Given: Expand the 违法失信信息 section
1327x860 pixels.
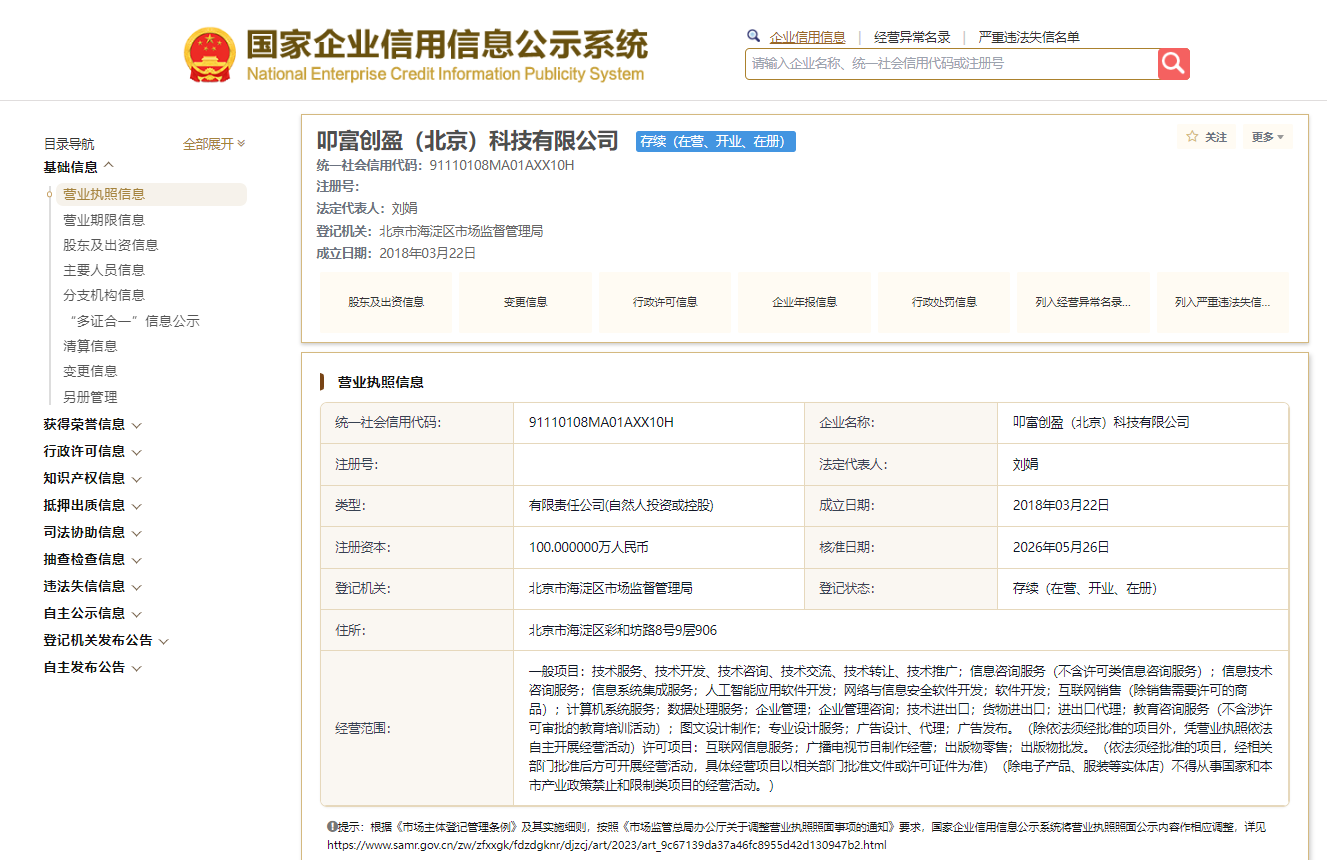Looking at the screenshot, I should pos(93,586).
